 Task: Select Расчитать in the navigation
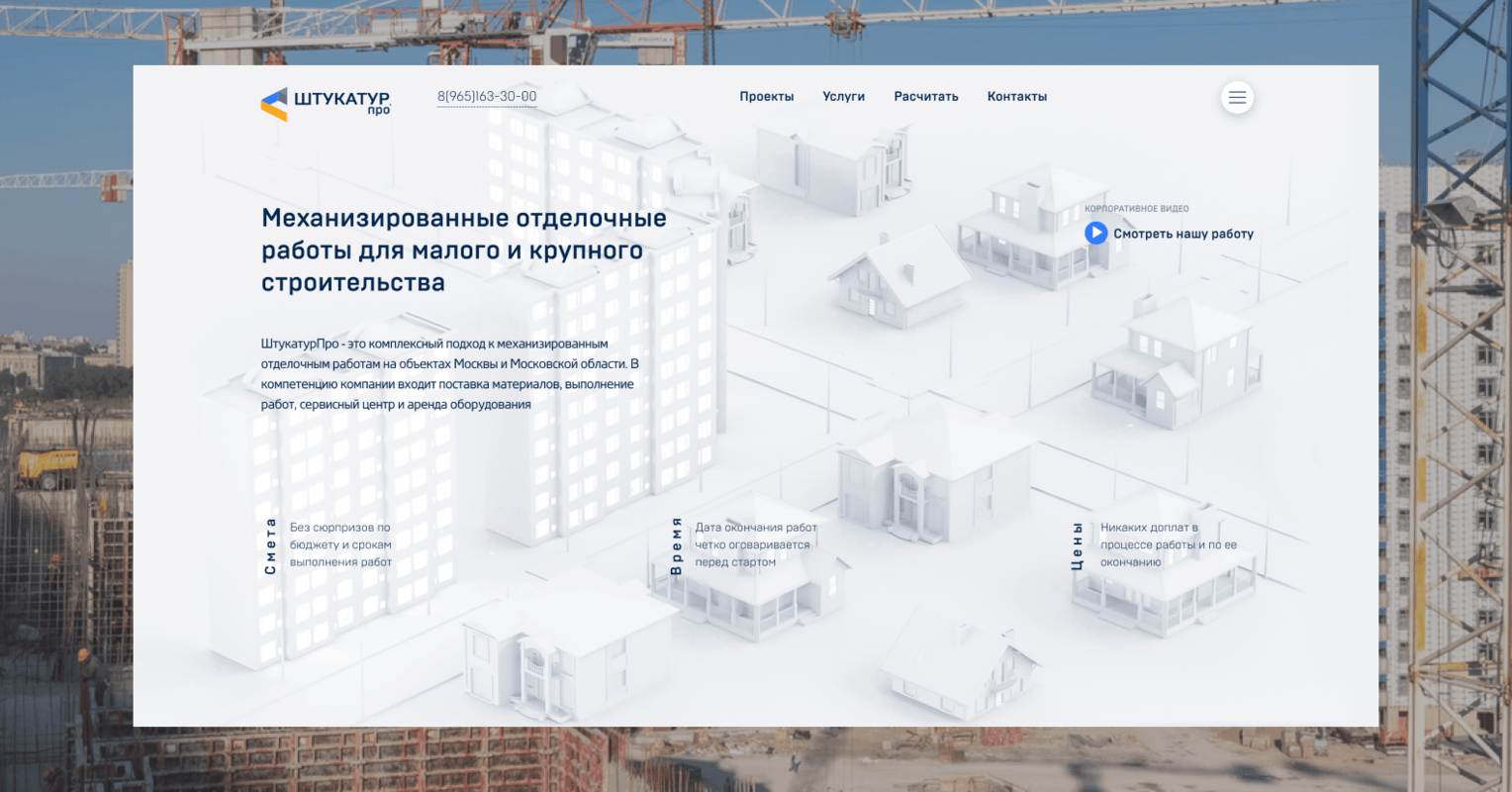(x=926, y=97)
